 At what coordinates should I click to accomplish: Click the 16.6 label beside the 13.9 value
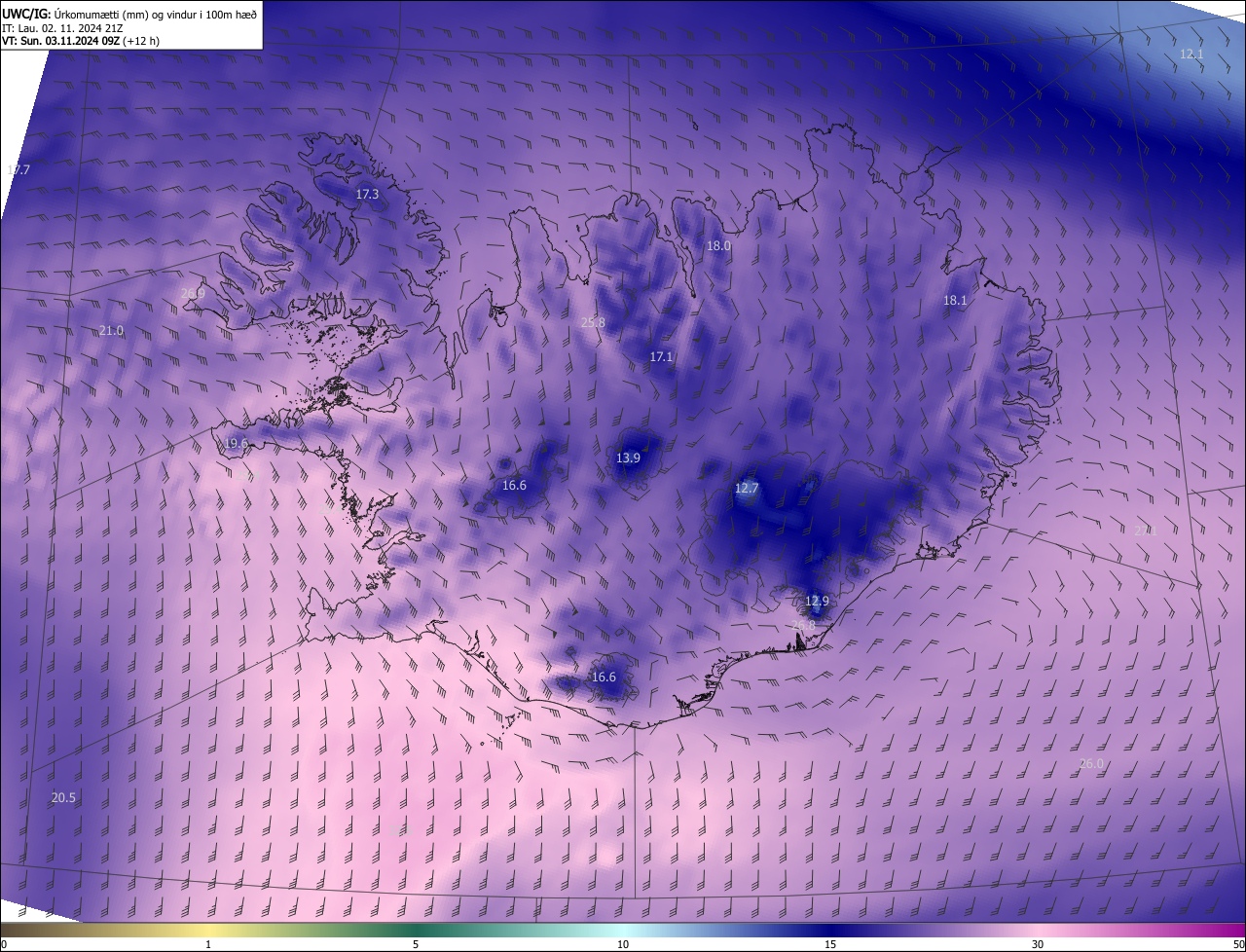point(514,486)
